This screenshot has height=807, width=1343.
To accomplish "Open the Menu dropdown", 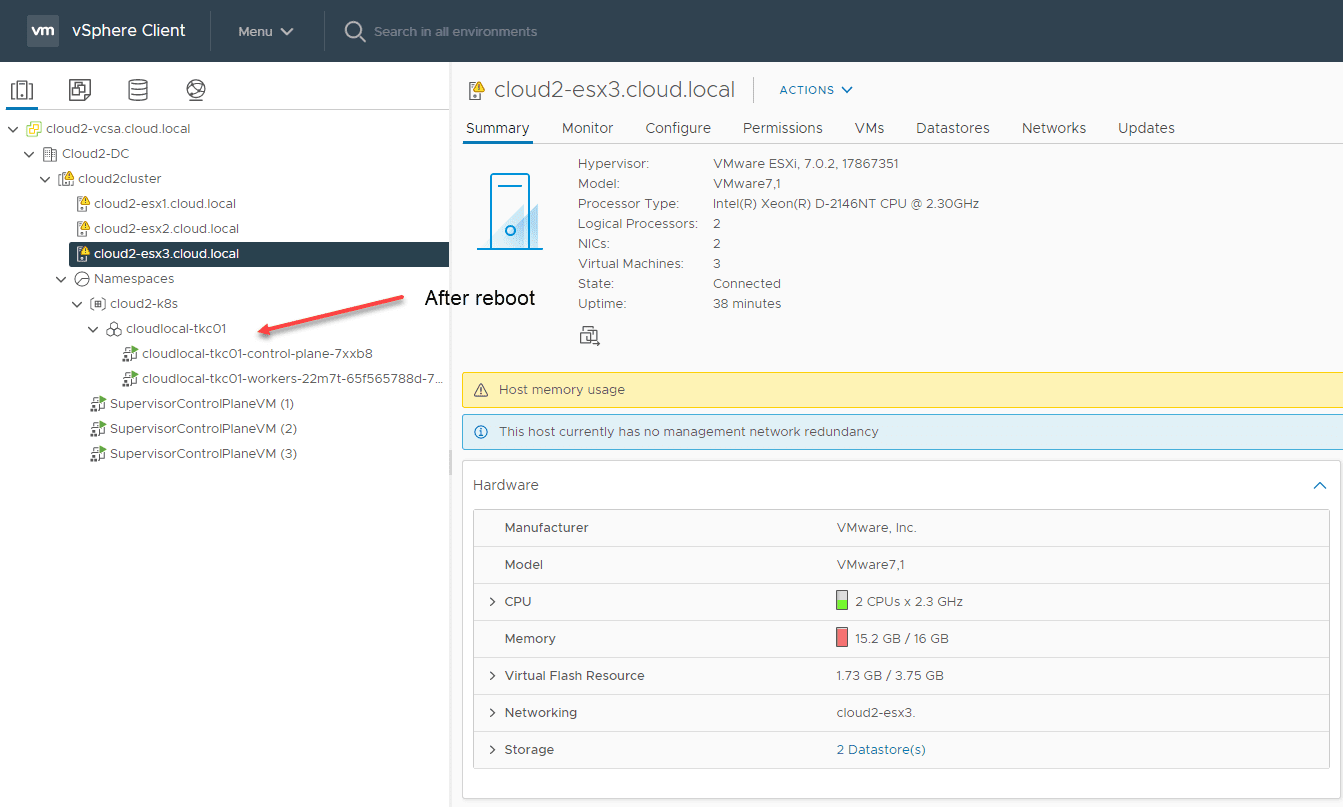I will tap(265, 31).
